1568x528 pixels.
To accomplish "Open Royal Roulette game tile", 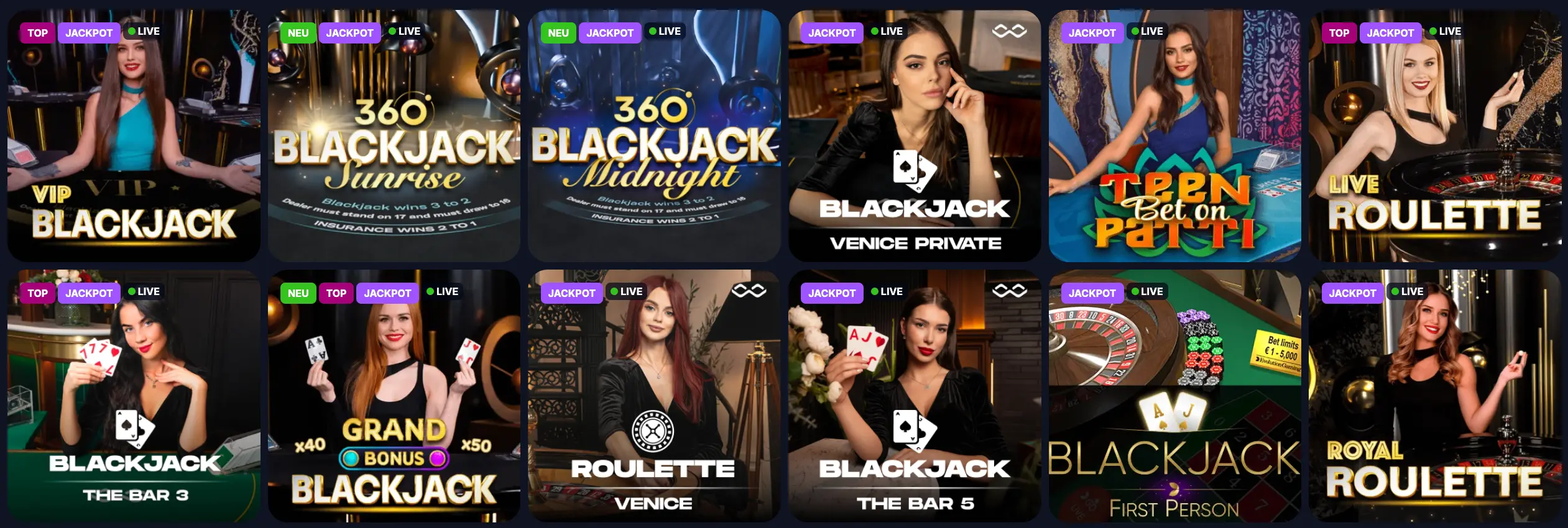I will (x=1435, y=396).
